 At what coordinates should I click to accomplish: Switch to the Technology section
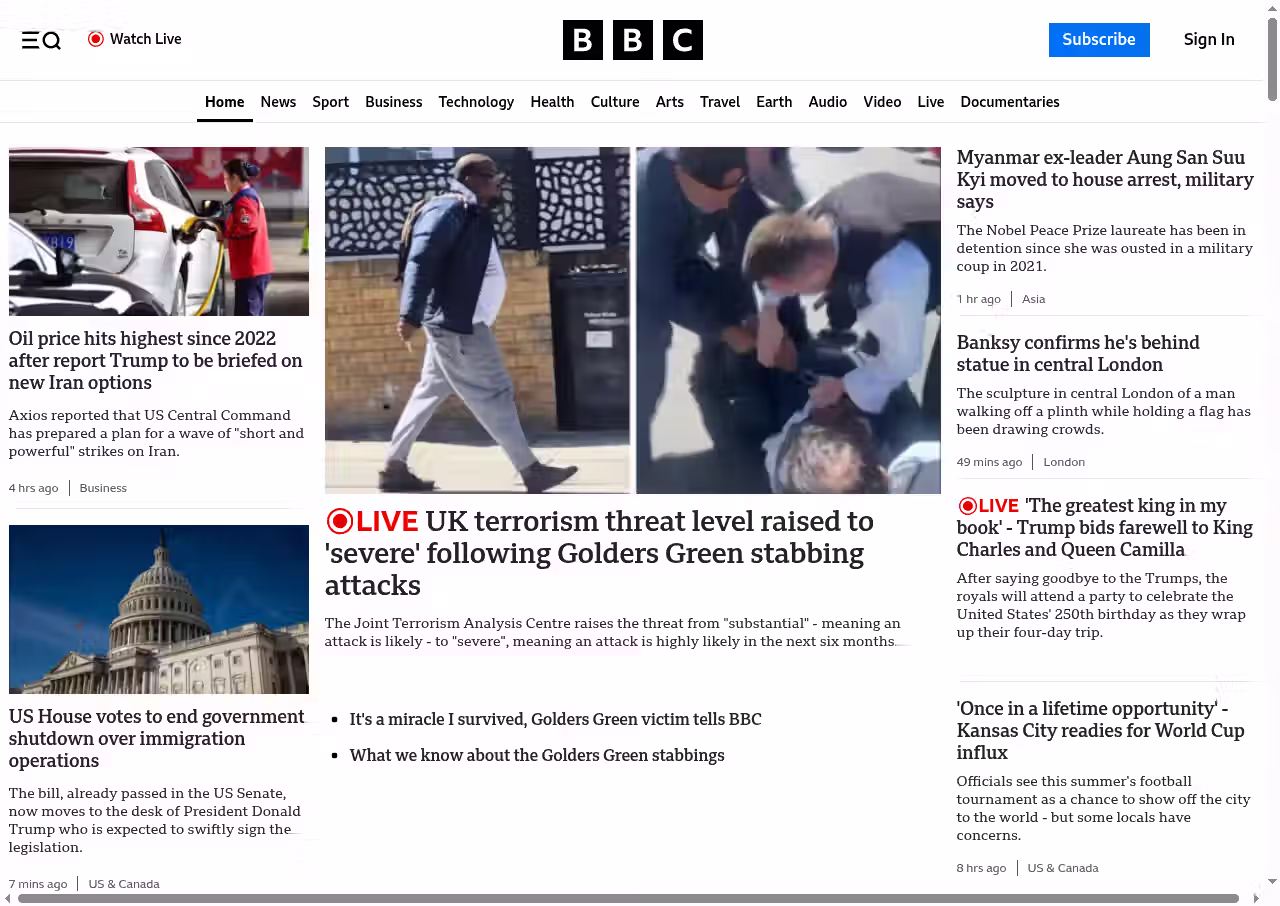pos(476,102)
